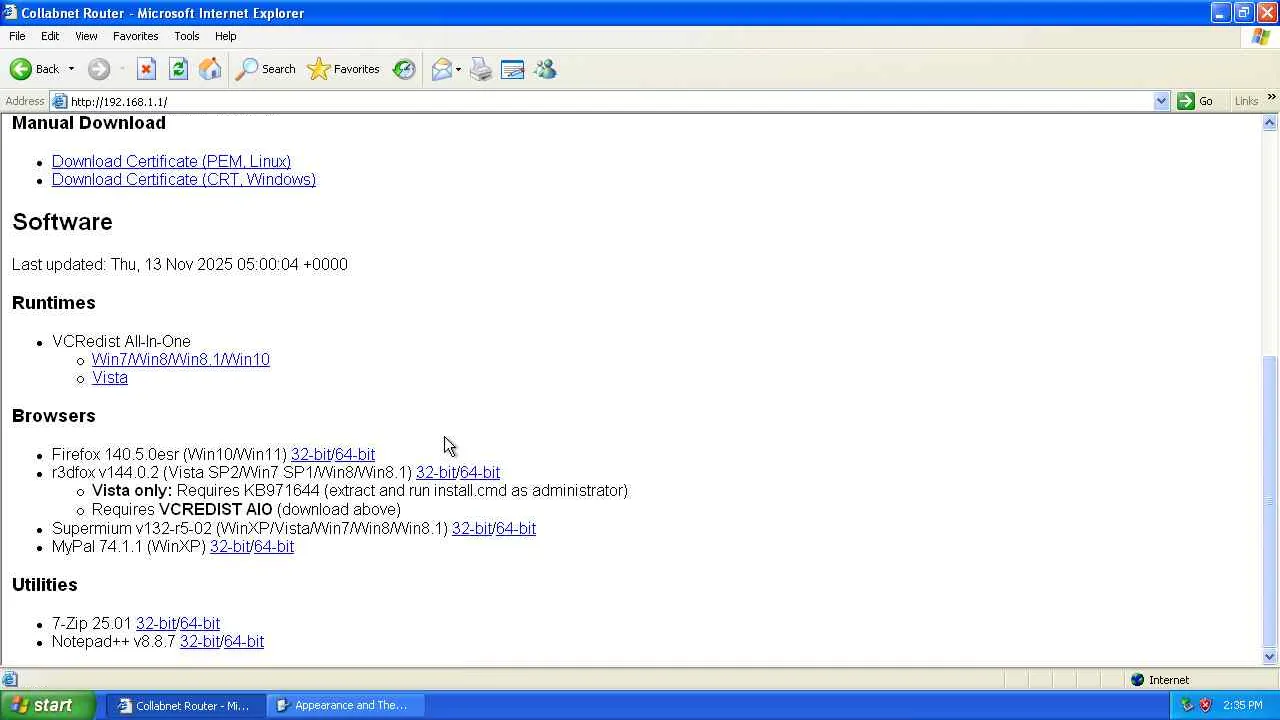The width and height of the screenshot is (1280, 720).
Task: Open the Favorites menu
Action: pyautogui.click(x=135, y=36)
